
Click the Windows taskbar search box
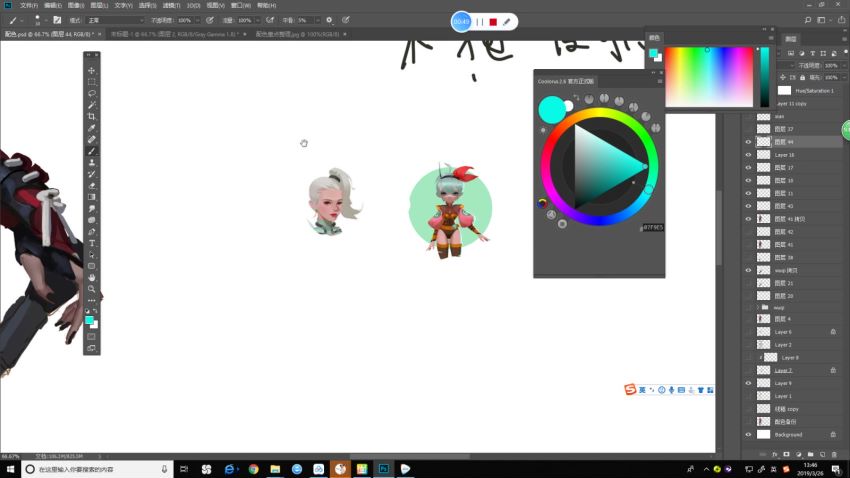pyautogui.click(x=98, y=469)
